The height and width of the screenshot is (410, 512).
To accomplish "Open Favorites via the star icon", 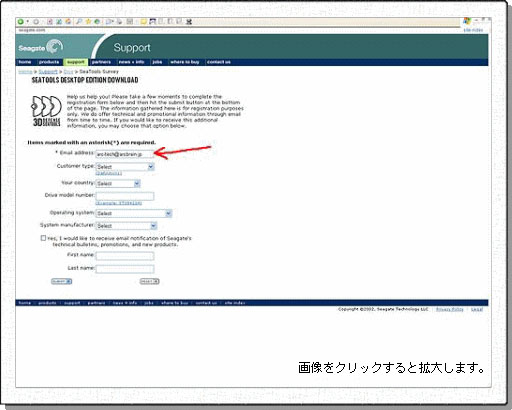I will coord(88,22).
